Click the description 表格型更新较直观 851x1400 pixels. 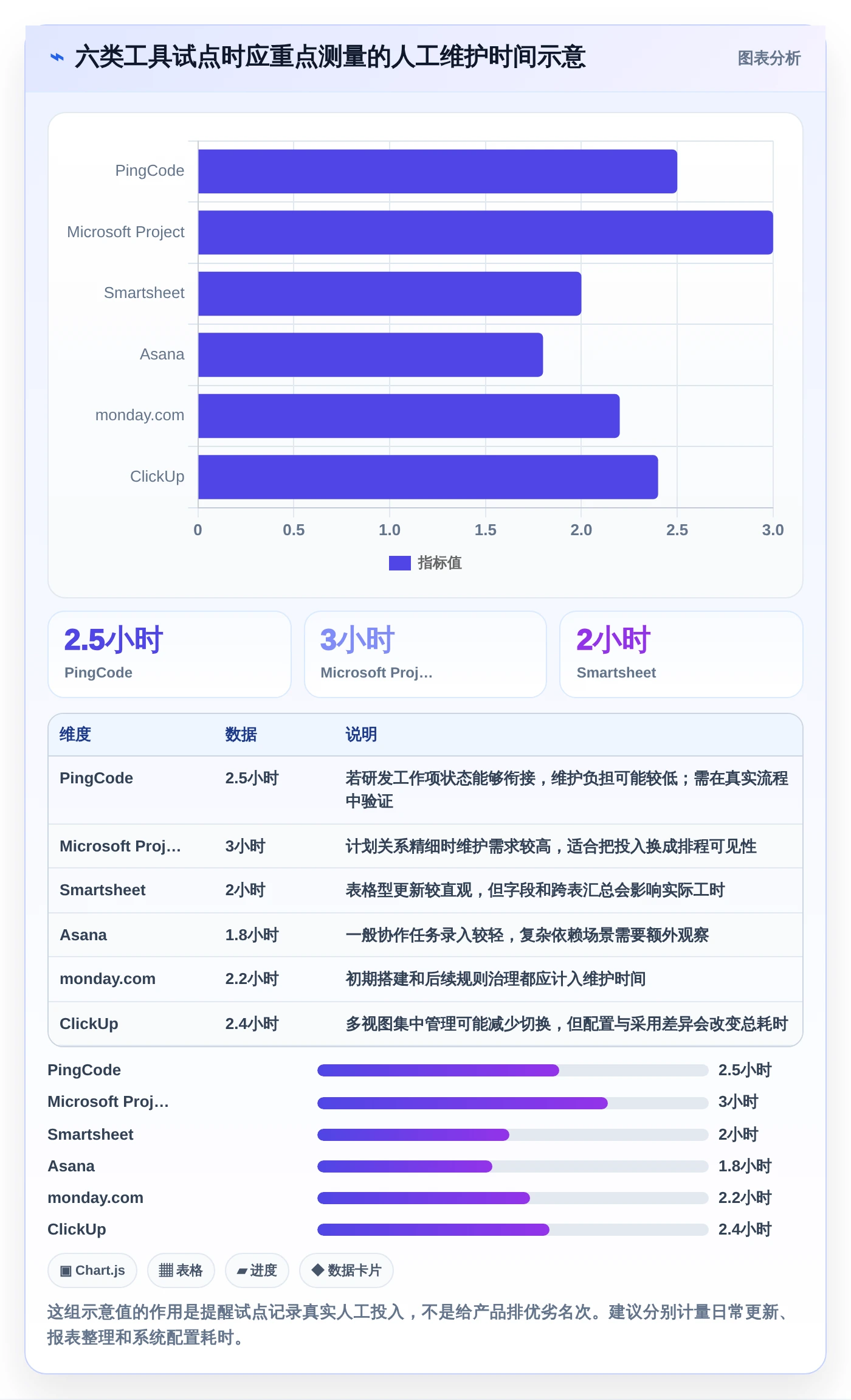(535, 890)
